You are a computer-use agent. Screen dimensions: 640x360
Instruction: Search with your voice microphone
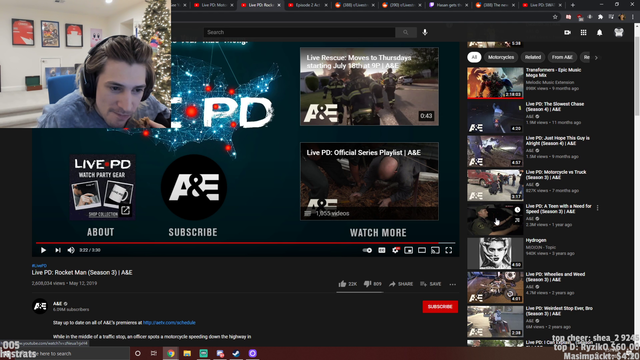[425, 32]
